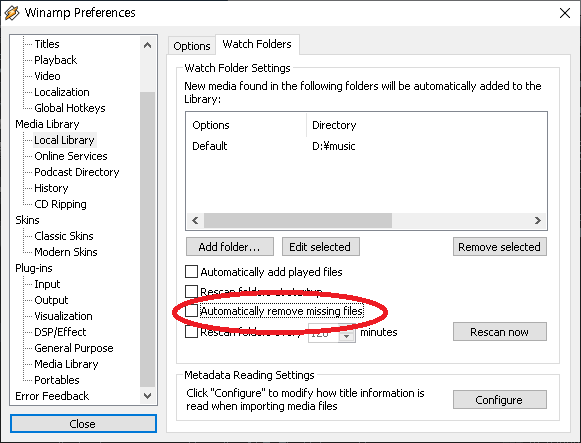Select the Plug-ins category
The height and width of the screenshot is (443, 581).
coord(34,268)
